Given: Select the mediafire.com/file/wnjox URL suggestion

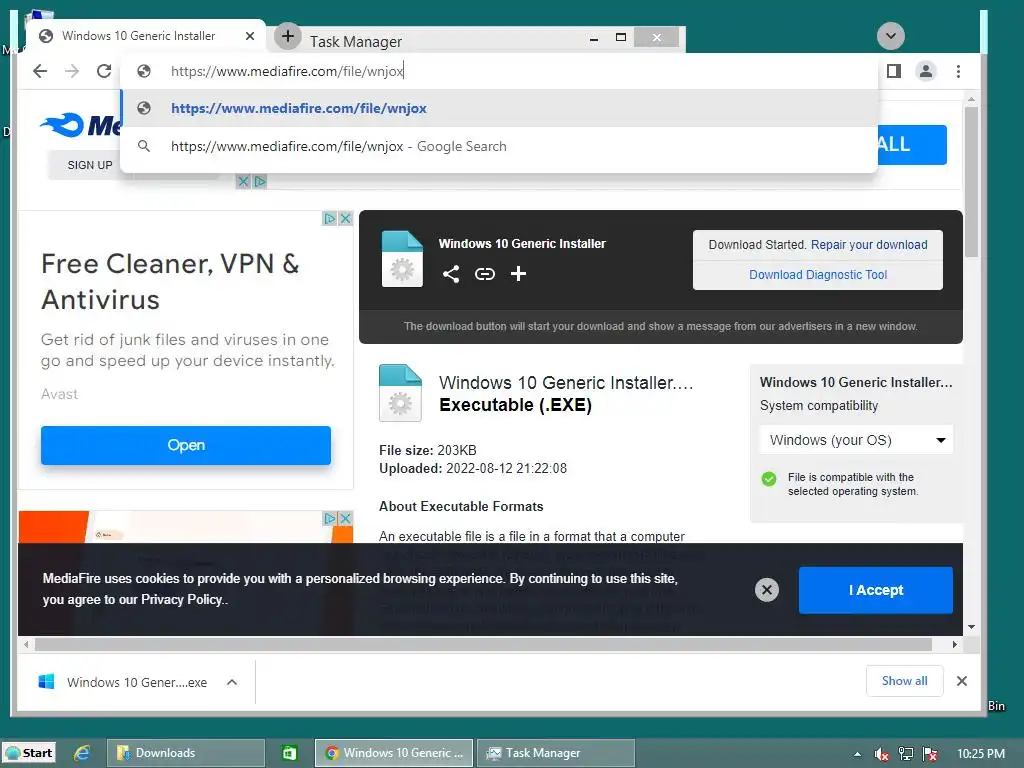Looking at the screenshot, I should click(500, 108).
